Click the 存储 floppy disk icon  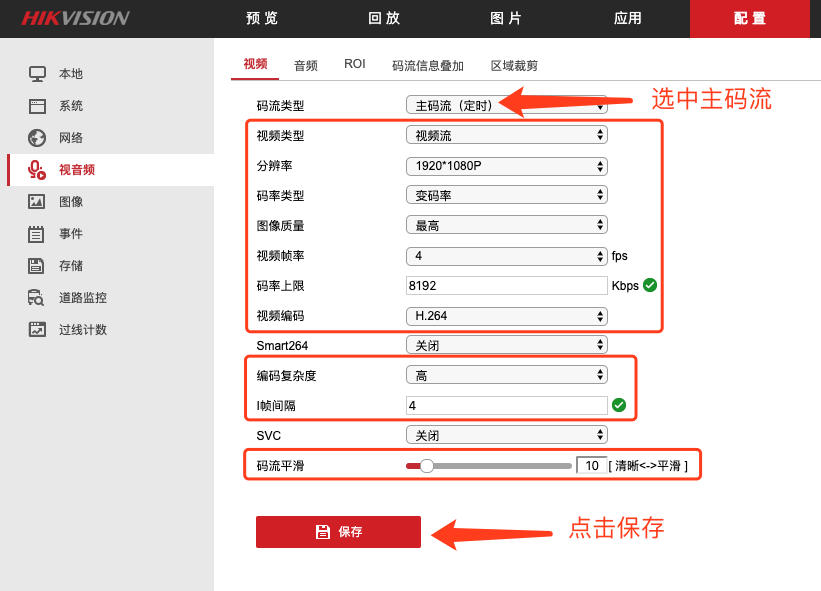coord(37,266)
